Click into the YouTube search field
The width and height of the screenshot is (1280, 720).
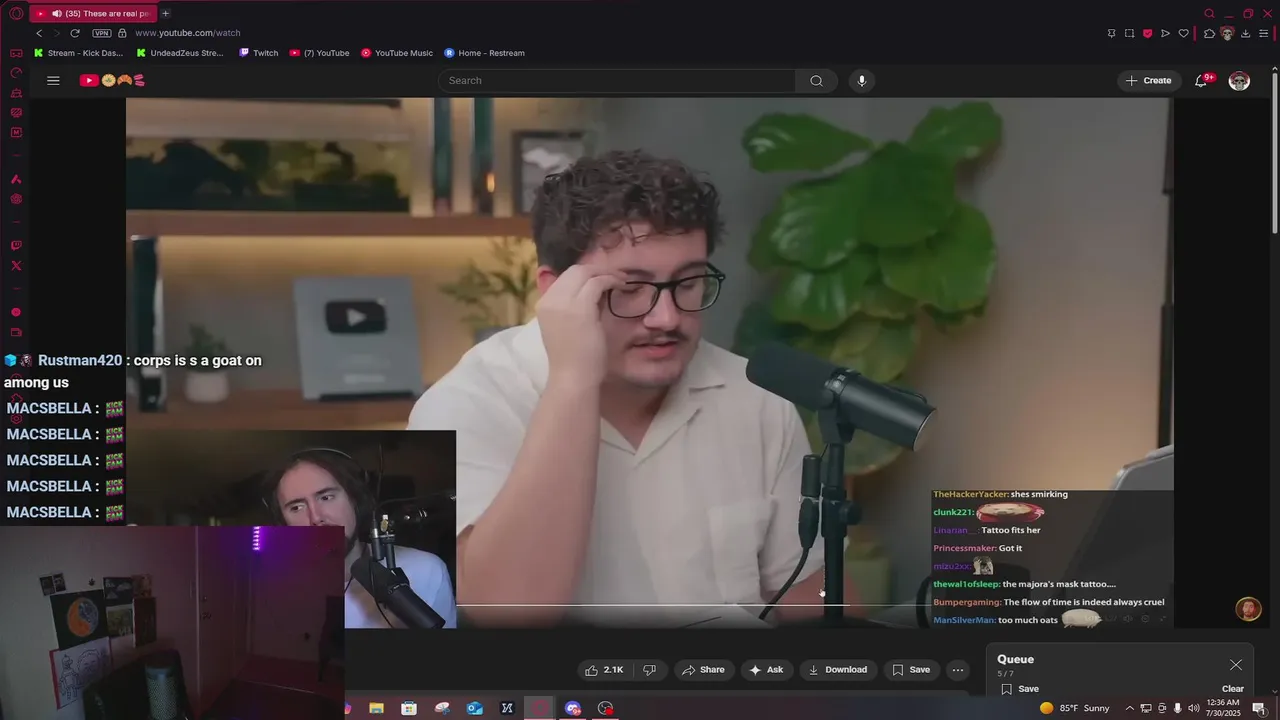pos(617,80)
